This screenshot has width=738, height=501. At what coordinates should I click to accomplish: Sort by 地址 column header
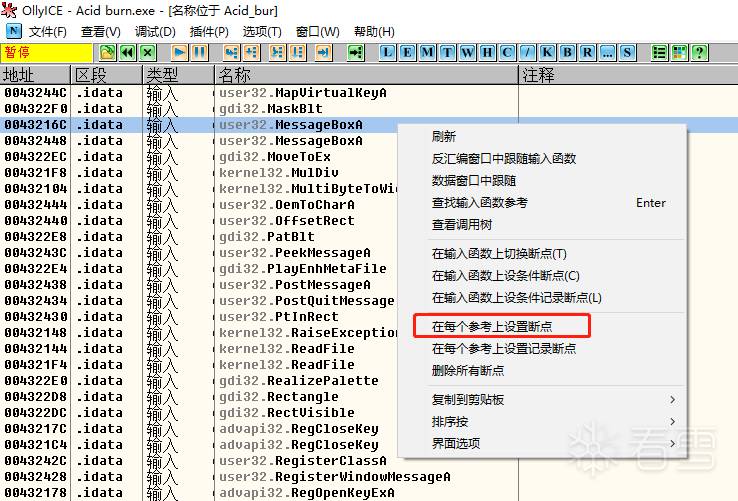35,75
